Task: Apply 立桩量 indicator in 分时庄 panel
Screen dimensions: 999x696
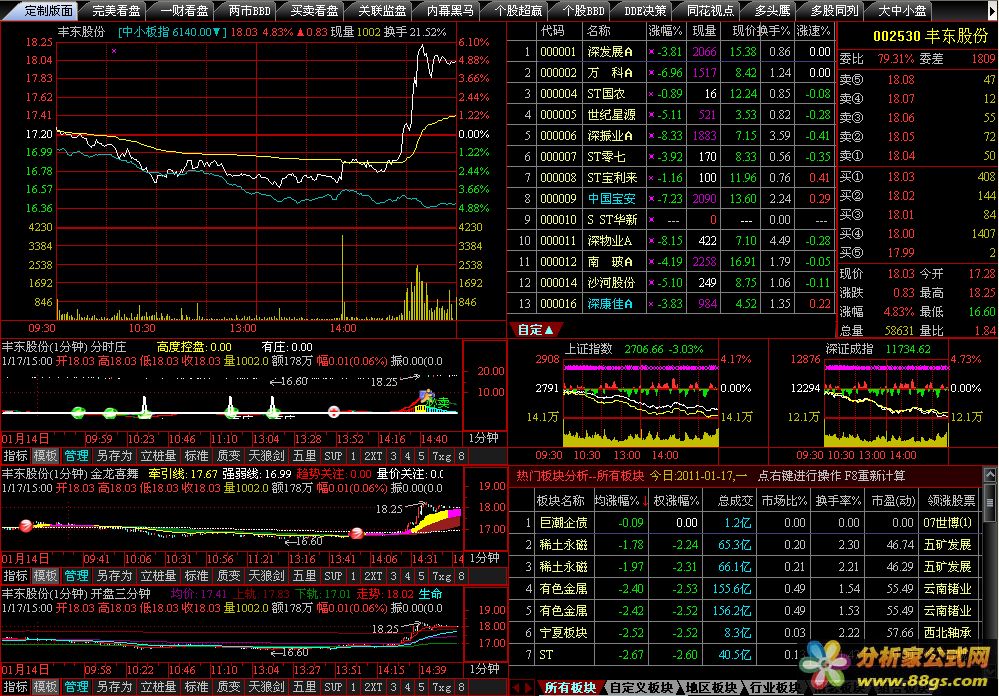Action: point(158,456)
